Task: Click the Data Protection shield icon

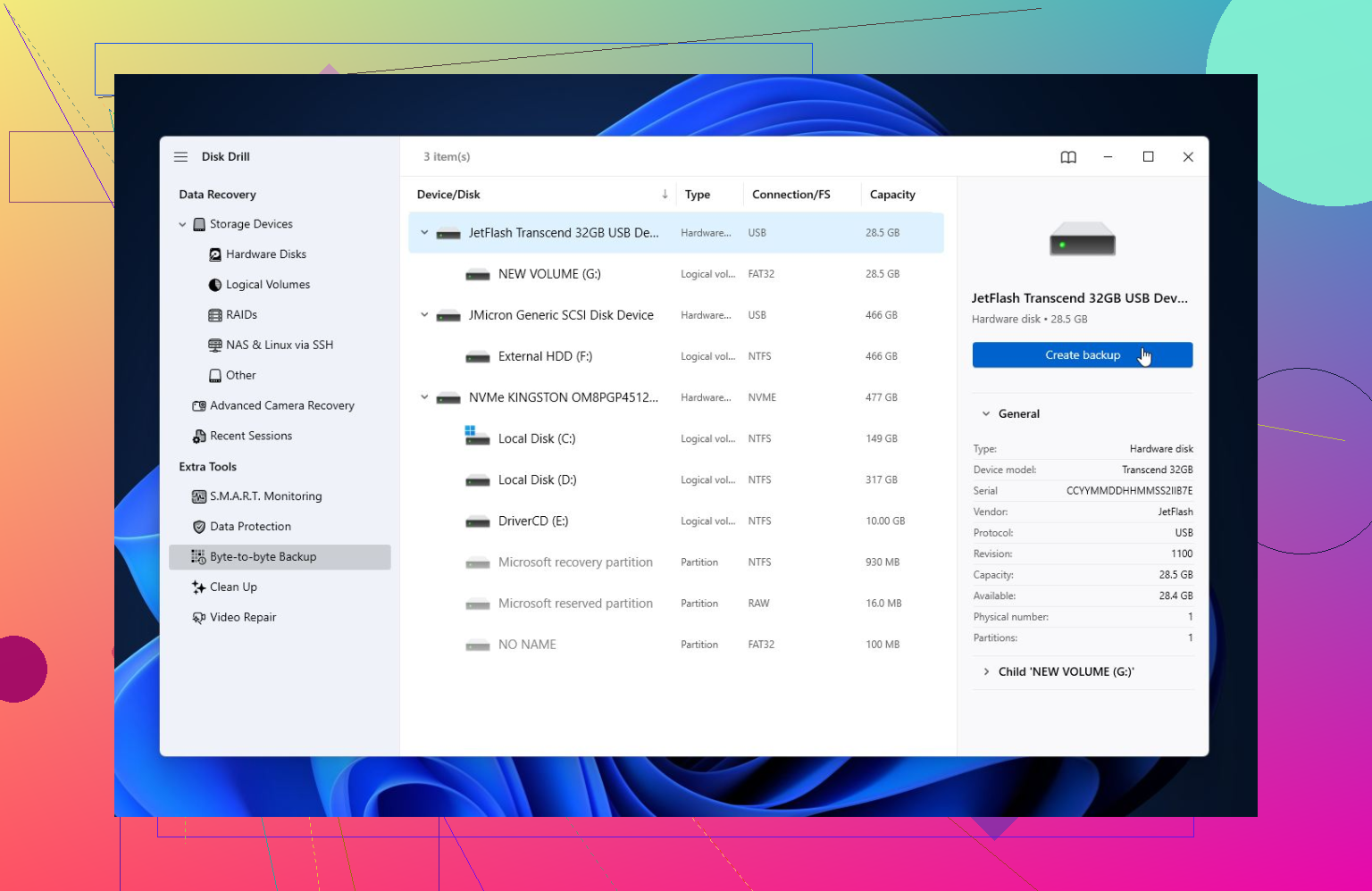Action: coord(199,527)
